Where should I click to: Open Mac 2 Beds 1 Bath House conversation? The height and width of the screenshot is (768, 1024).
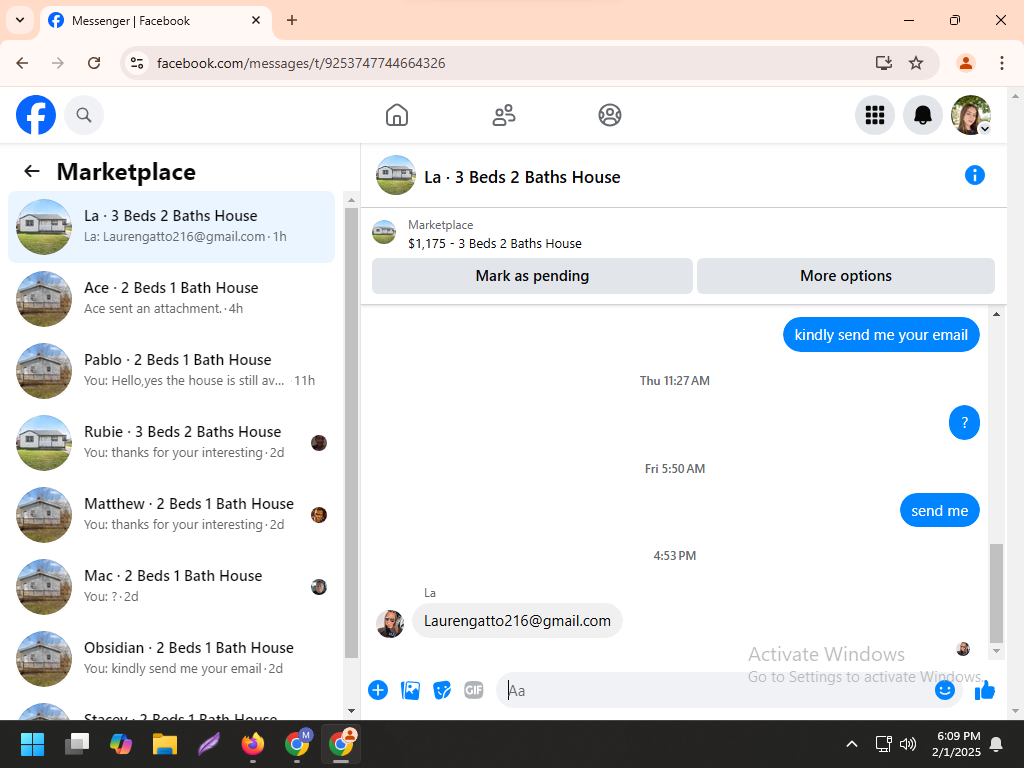pos(171,586)
